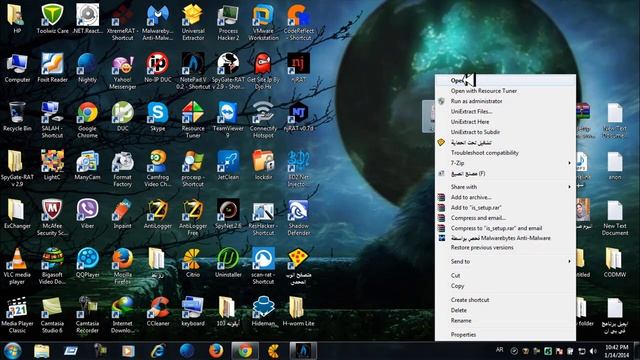This screenshot has height=360, width=640.
Task: Click the TeamViewer 9 desktop icon
Action: coord(228,120)
